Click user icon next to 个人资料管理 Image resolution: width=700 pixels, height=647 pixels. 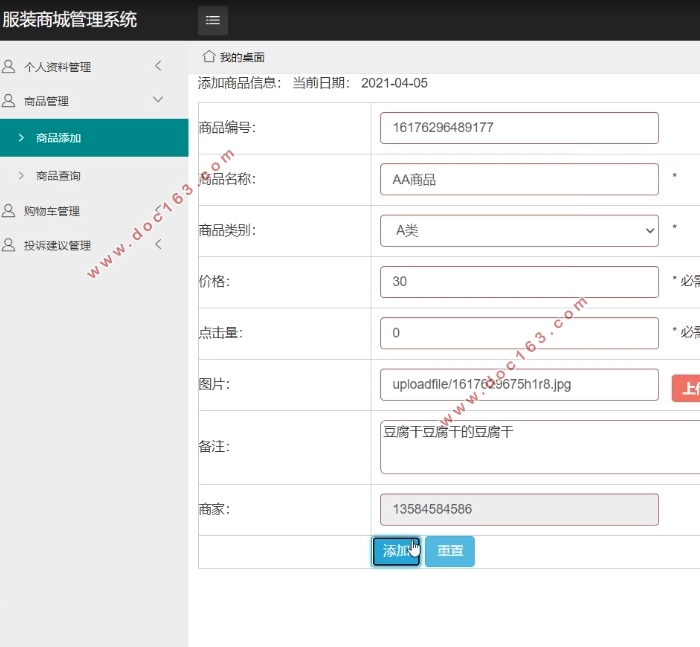[x=9, y=67]
